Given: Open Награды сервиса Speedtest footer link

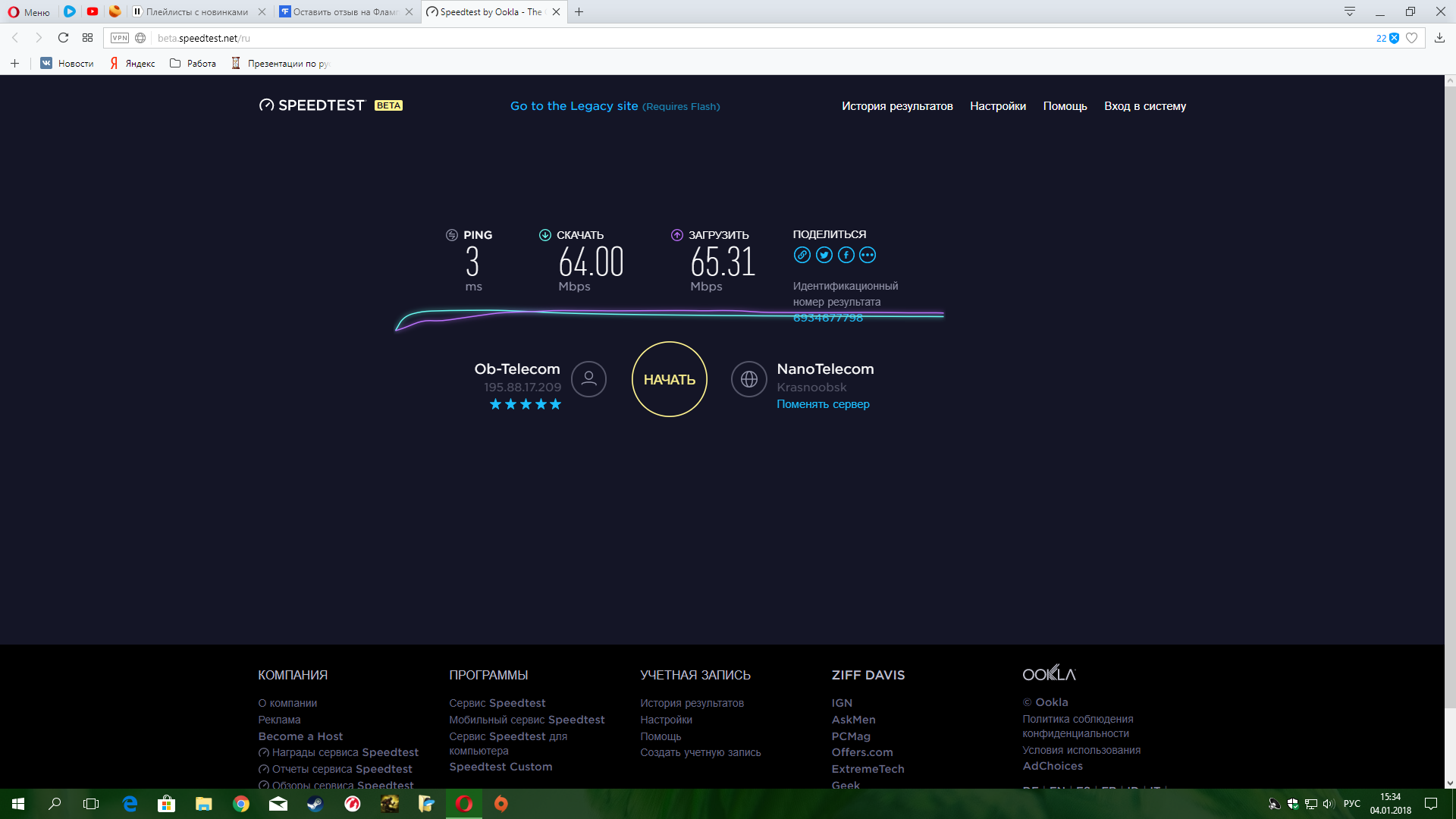Looking at the screenshot, I should click(338, 752).
